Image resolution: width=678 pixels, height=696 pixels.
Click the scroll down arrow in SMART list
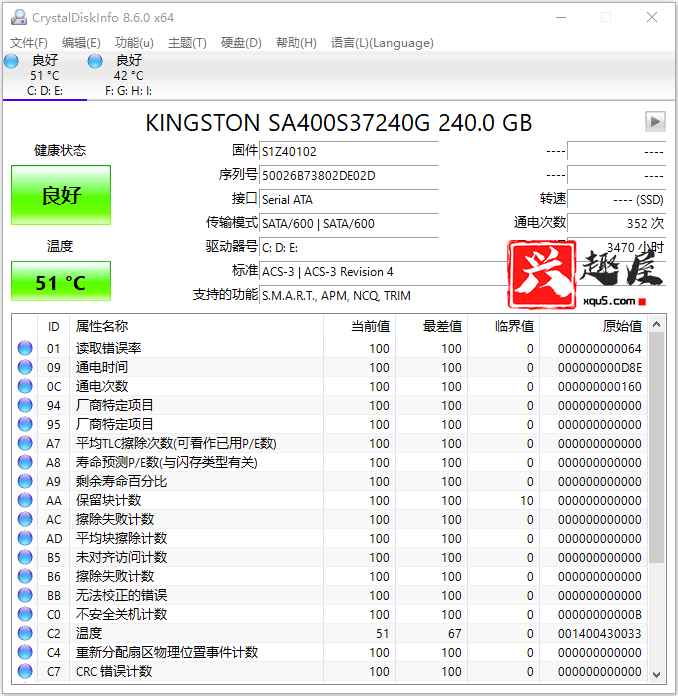tap(656, 674)
